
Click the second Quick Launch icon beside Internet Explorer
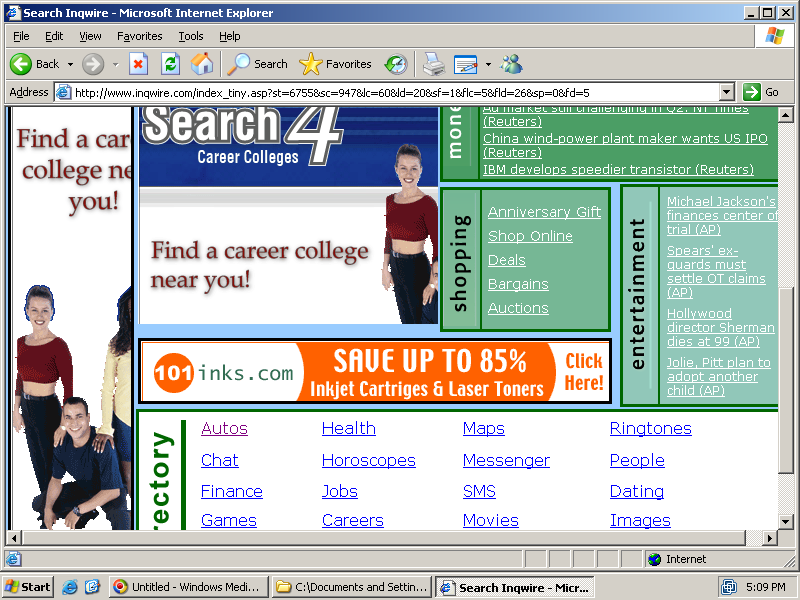point(92,587)
